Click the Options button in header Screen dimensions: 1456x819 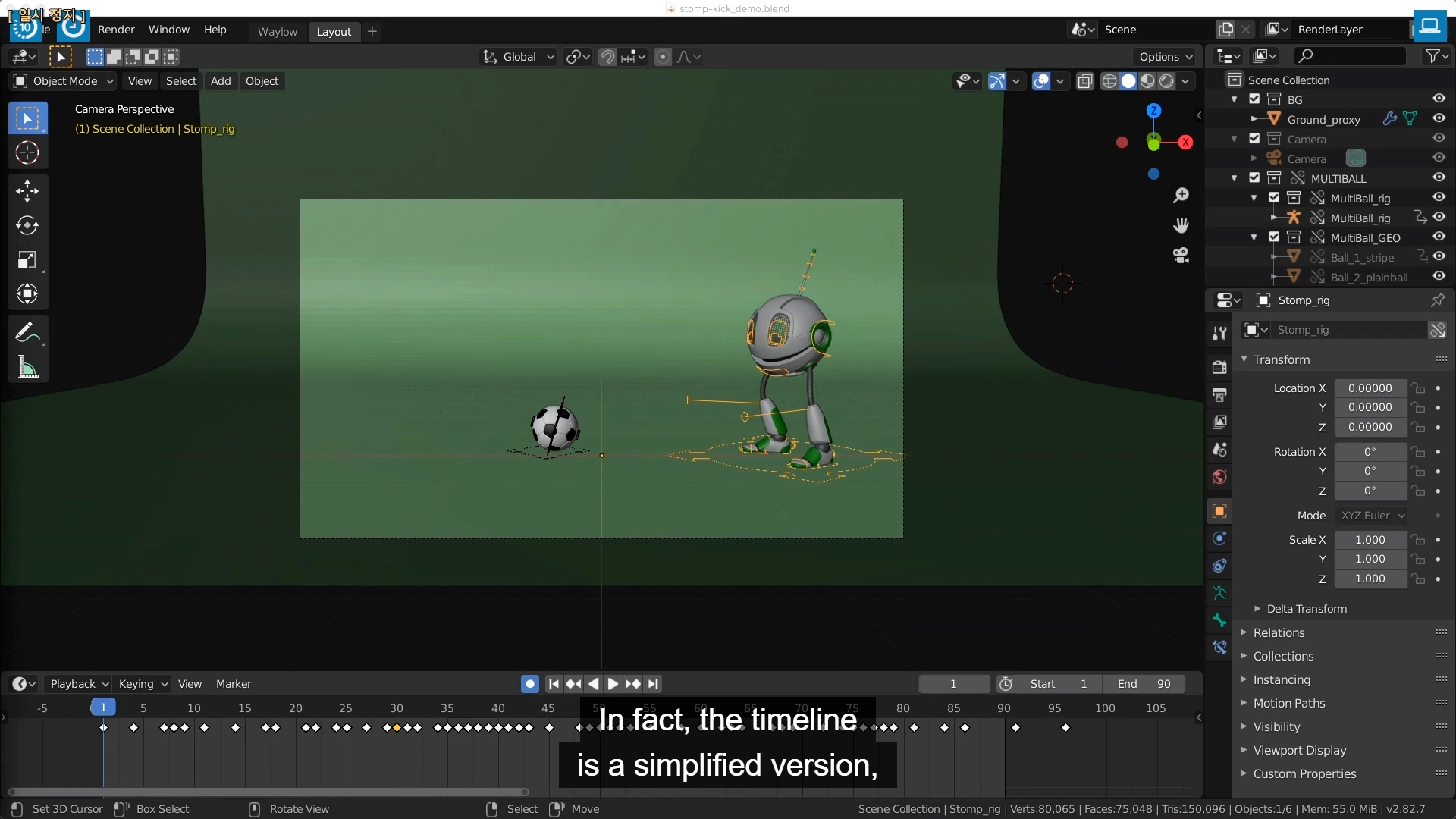[1166, 57]
